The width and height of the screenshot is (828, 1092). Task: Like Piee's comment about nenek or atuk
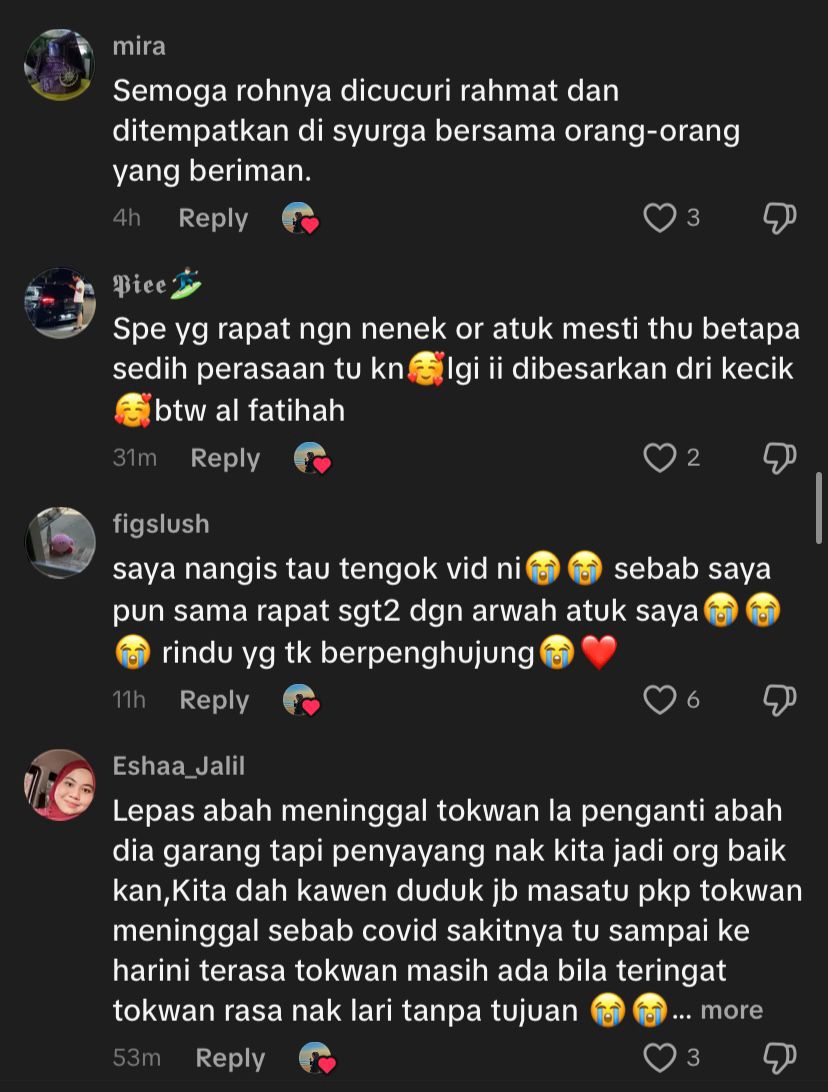tap(659, 458)
